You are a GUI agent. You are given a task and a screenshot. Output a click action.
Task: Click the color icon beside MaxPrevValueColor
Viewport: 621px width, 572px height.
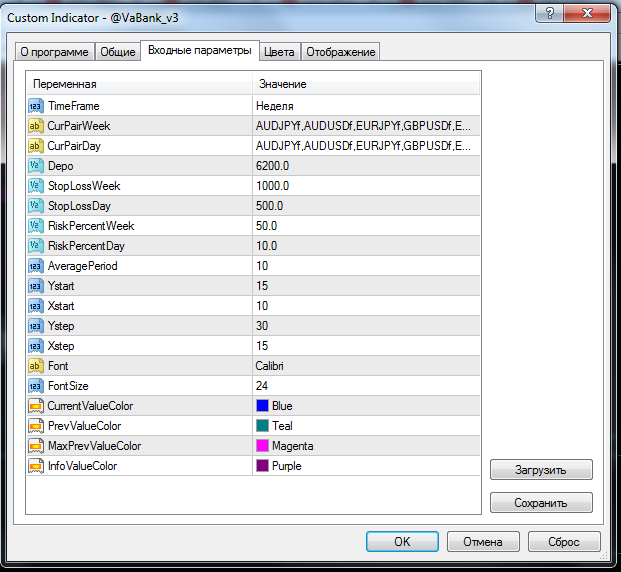(36, 446)
